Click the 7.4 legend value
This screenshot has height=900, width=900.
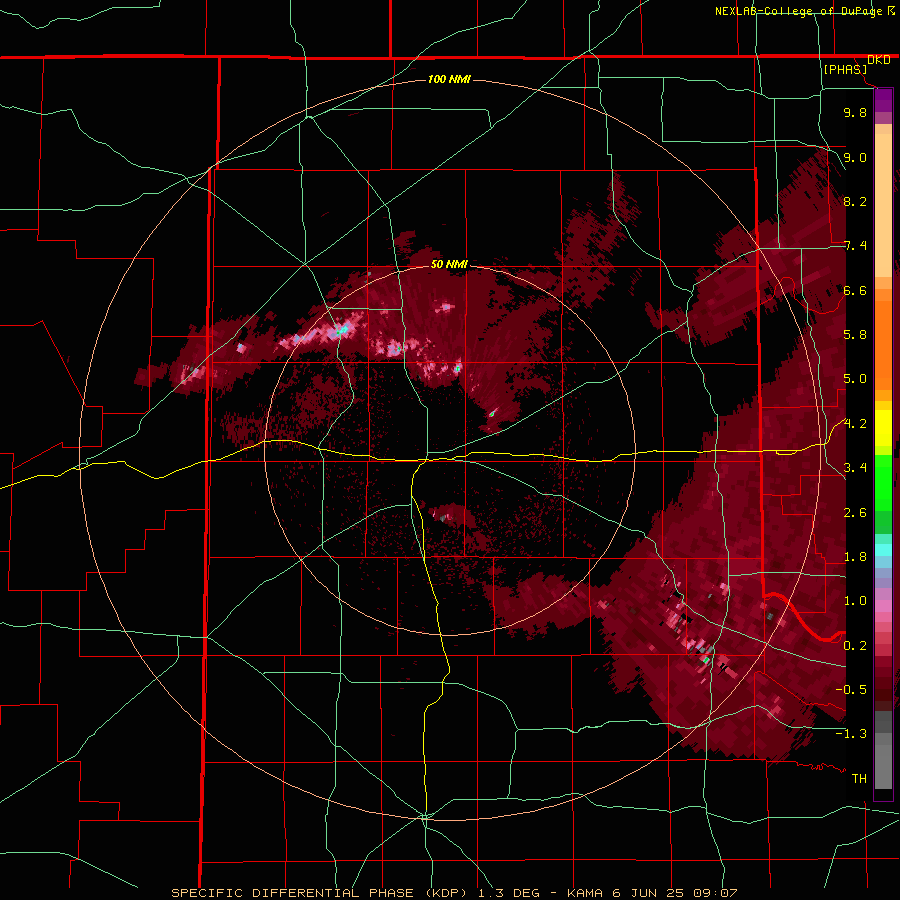855,246
